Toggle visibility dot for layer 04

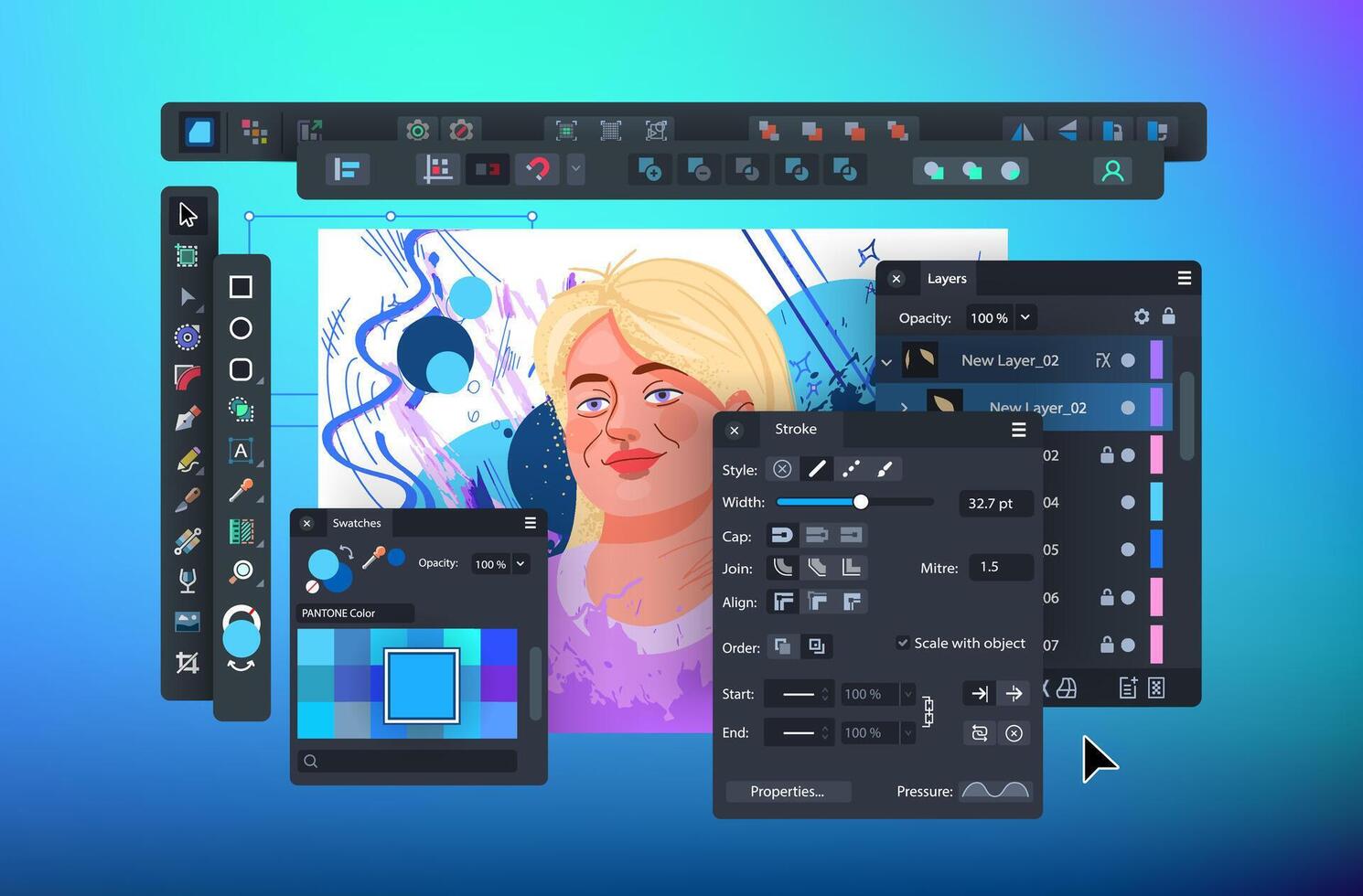(1128, 502)
